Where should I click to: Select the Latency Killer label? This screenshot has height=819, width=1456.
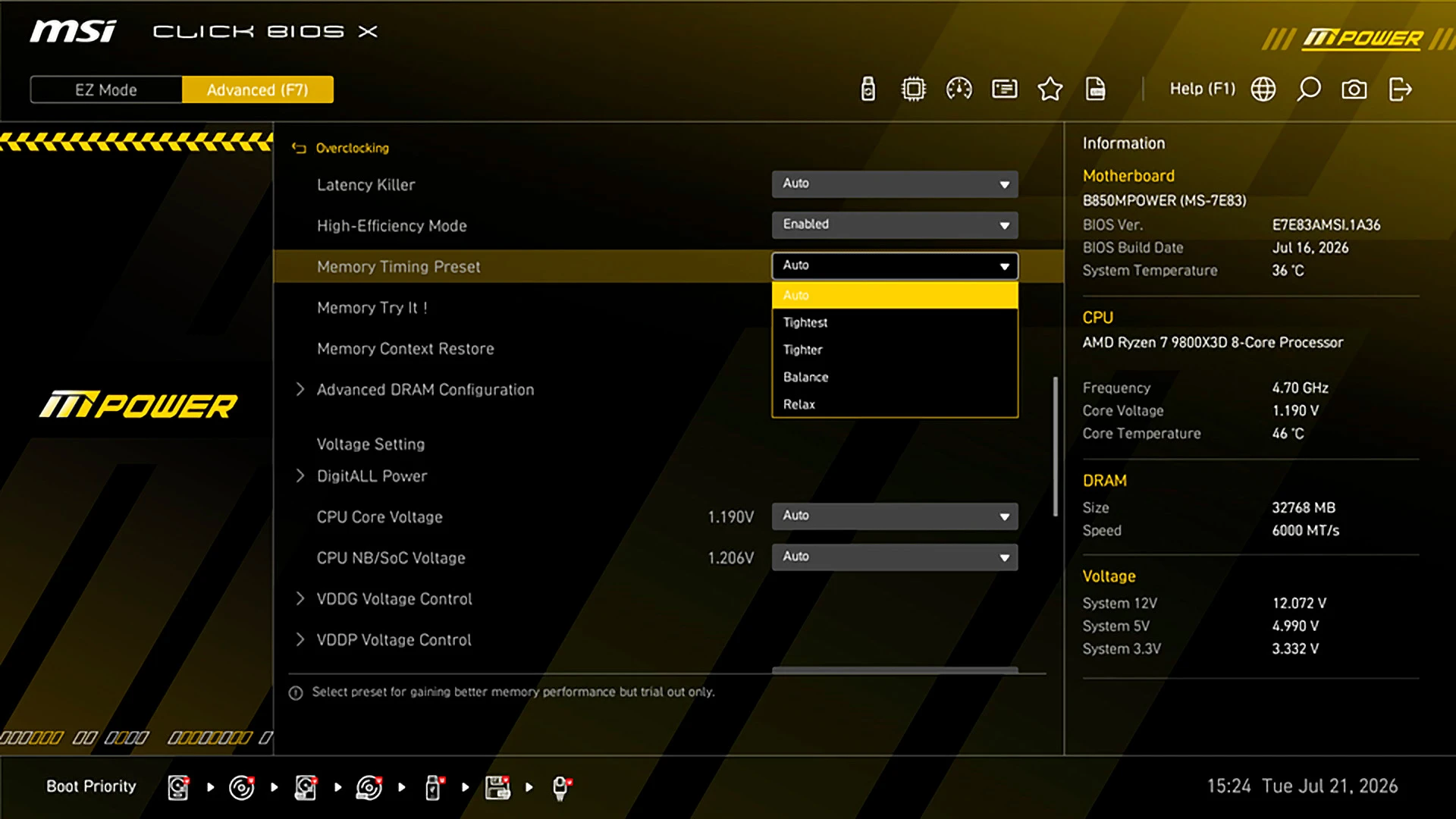click(x=366, y=185)
